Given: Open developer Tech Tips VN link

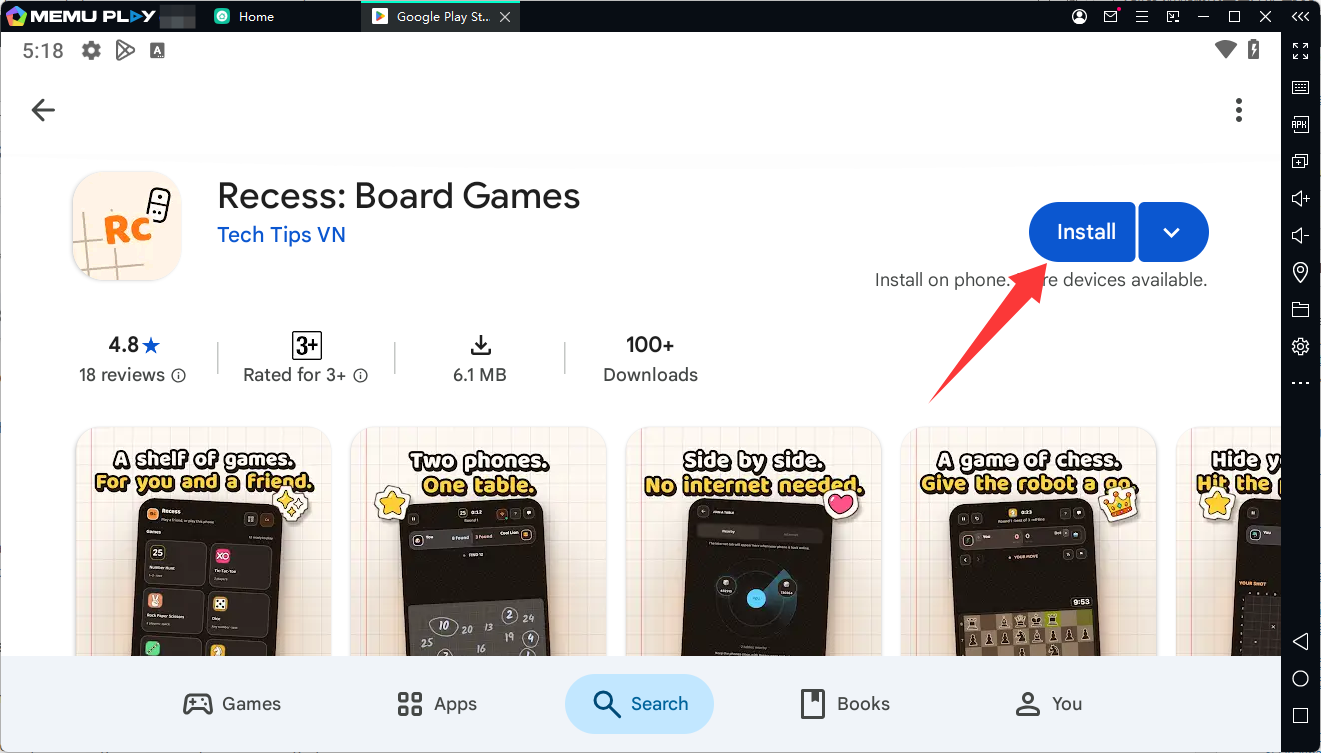Looking at the screenshot, I should coord(281,235).
